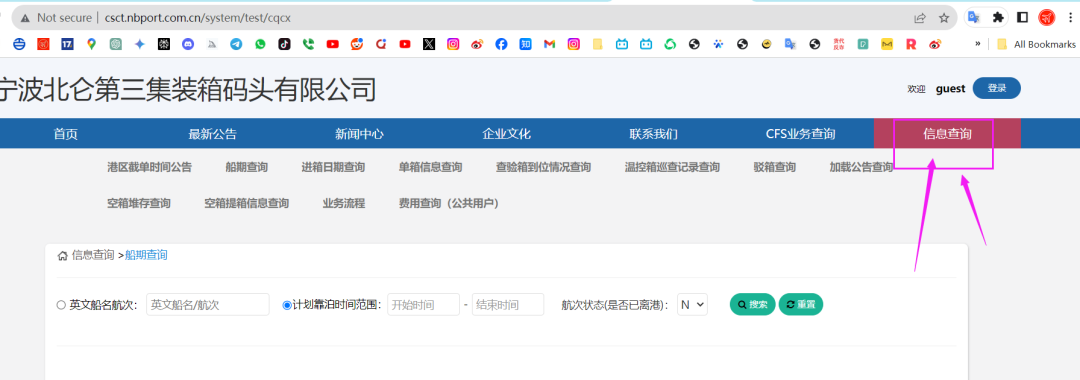This screenshot has width=1080, height=380.
Task: Click the 登录 login button
Action: [997, 88]
